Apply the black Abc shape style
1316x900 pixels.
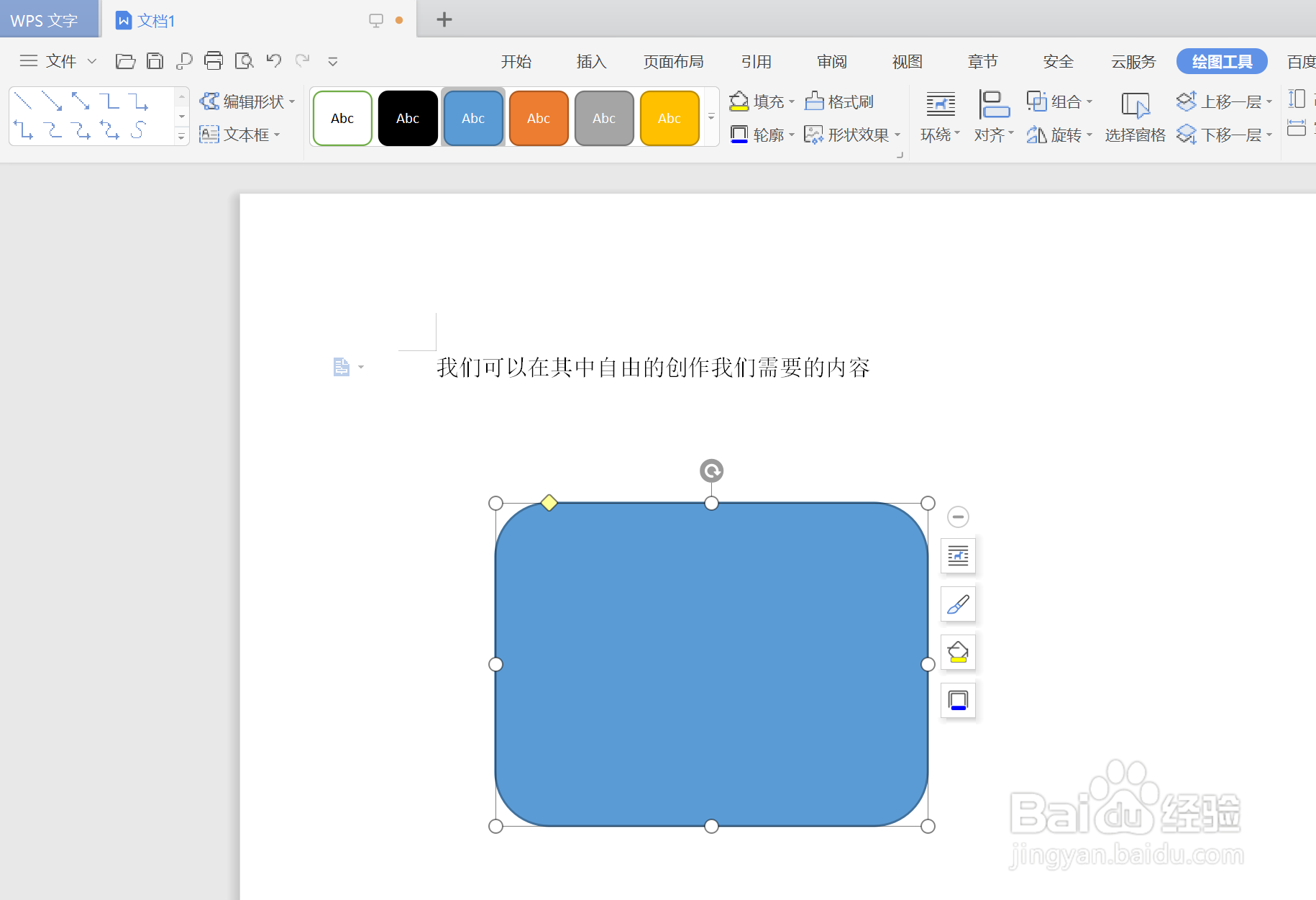pos(408,118)
